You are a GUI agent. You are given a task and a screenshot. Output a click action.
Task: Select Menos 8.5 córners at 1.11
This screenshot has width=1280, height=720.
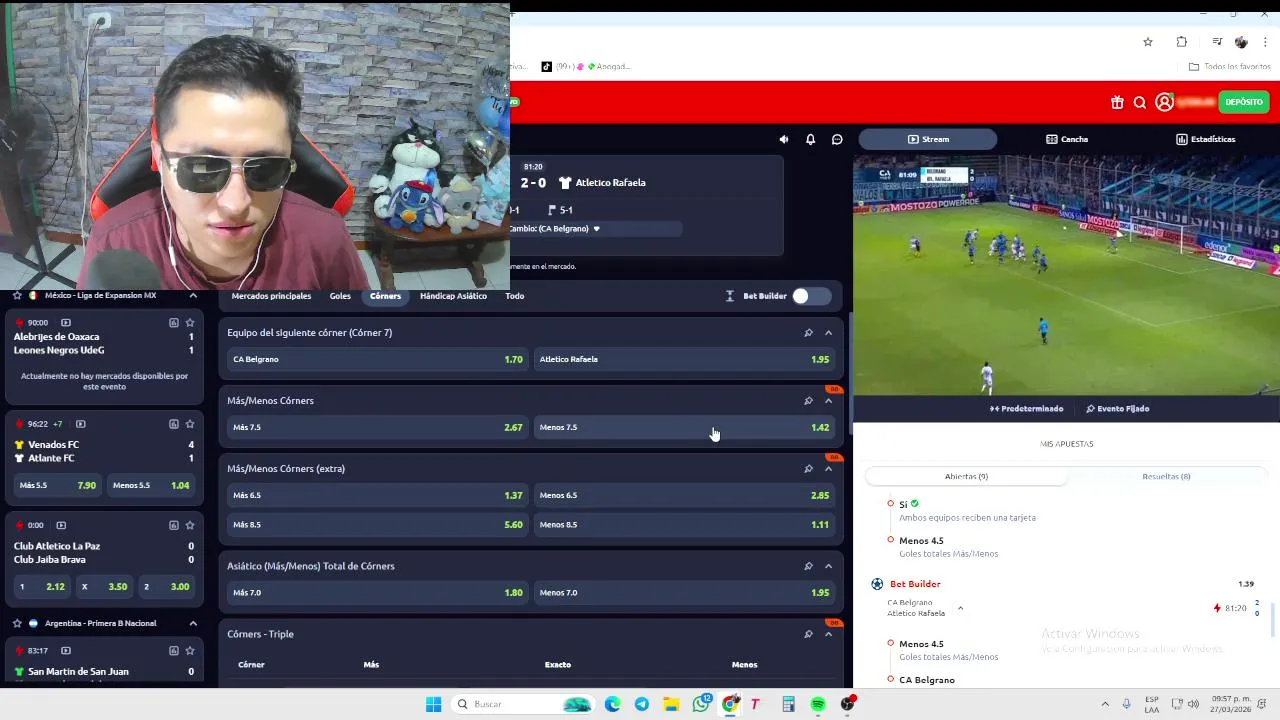point(684,524)
